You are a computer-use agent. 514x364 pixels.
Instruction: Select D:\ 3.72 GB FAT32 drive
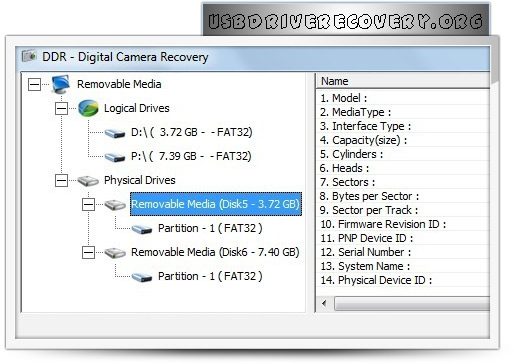(192, 132)
